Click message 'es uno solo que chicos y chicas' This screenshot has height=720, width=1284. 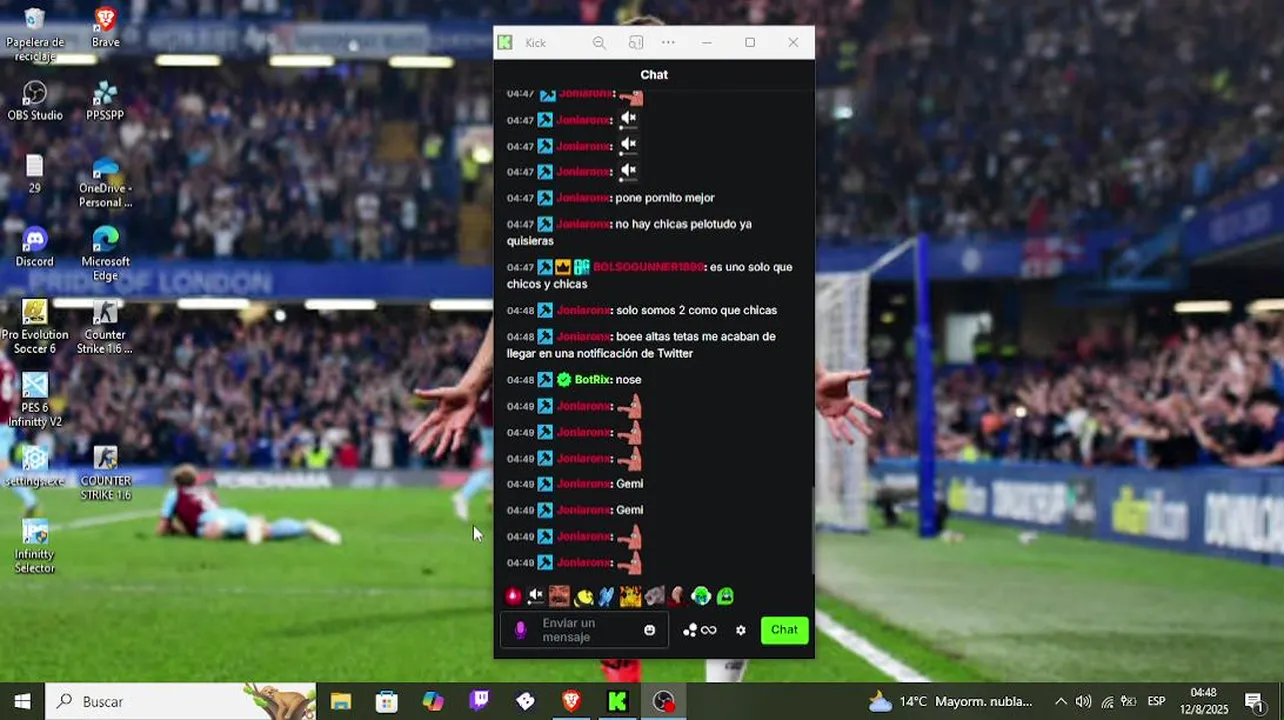(649, 276)
